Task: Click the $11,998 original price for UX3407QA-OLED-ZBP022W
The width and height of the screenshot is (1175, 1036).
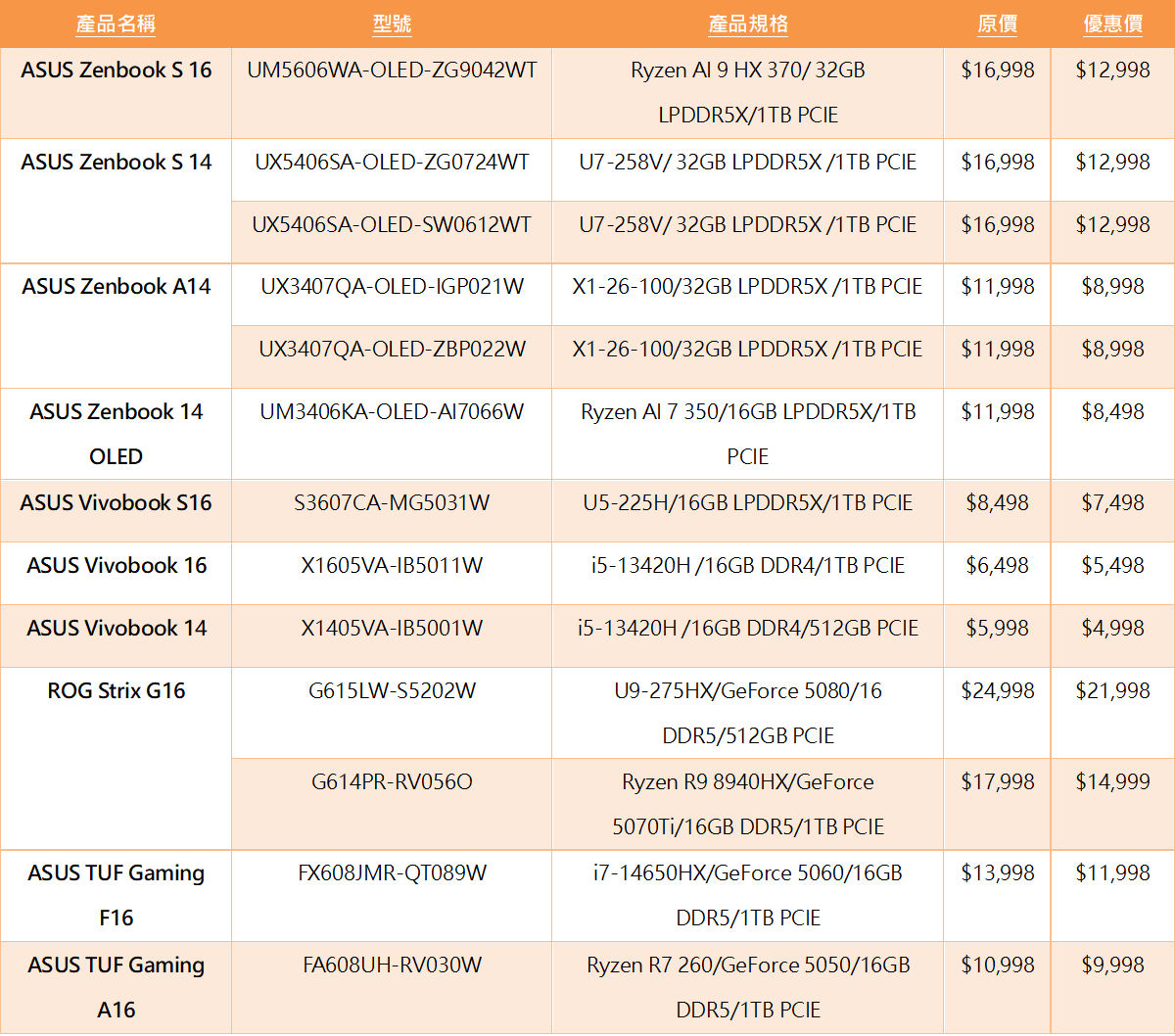Action: point(997,349)
